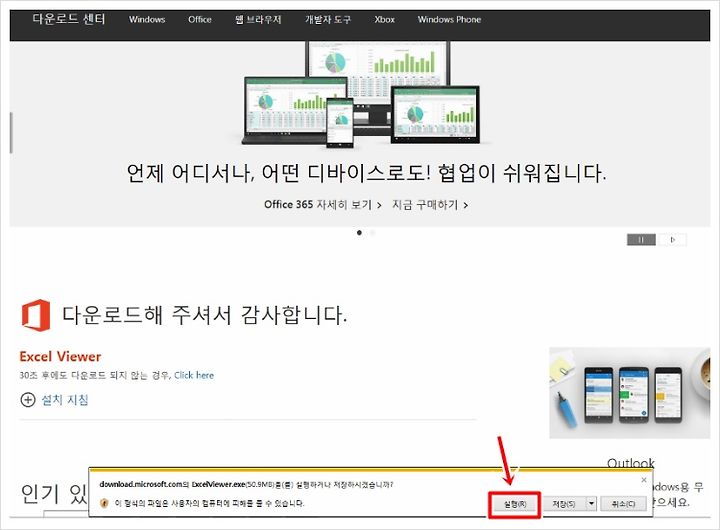This screenshot has height=530, width=720.
Task: Click the security shield warning icon
Action: [x=104, y=503]
